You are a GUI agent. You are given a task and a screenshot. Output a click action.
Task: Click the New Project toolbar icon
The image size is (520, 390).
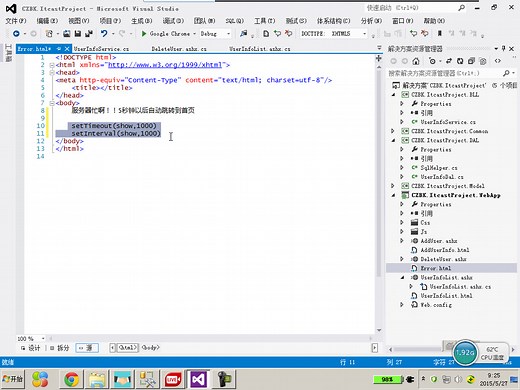tap(49, 34)
